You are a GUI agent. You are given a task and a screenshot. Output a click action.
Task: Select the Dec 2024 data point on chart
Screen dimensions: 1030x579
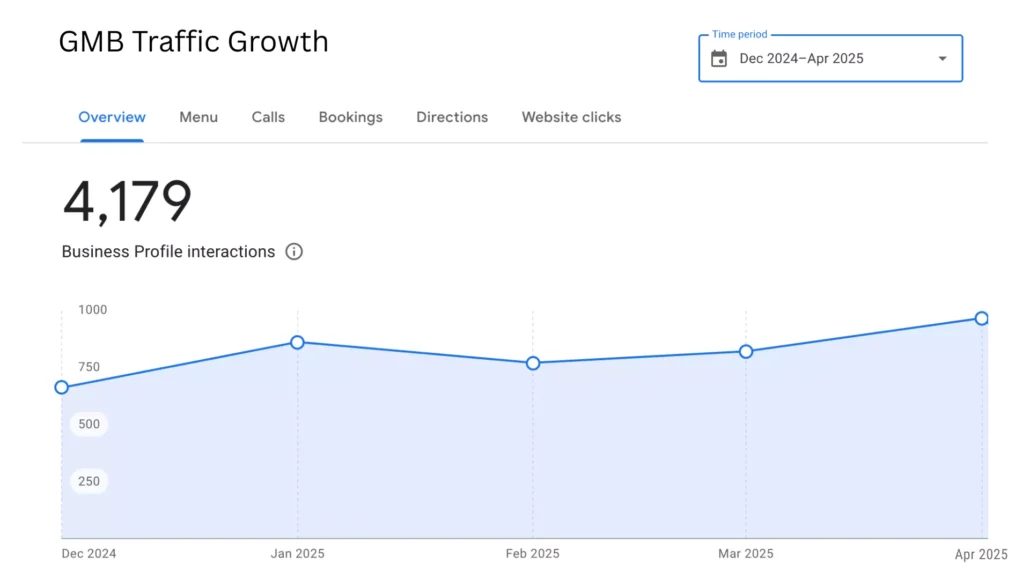62,387
